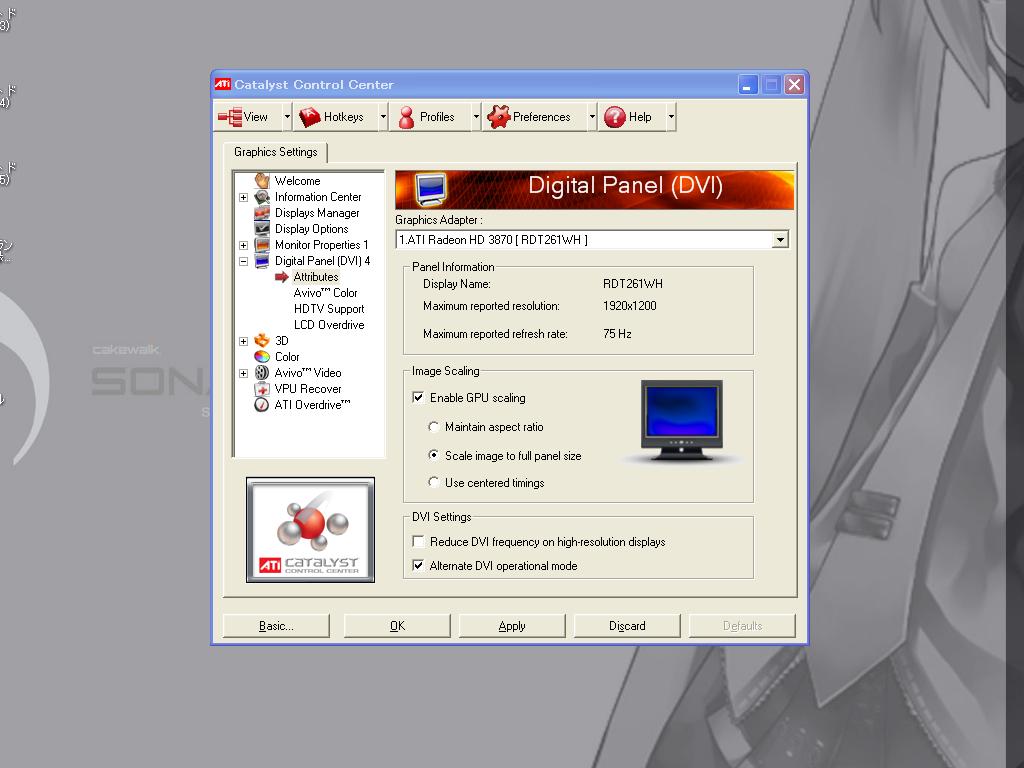The width and height of the screenshot is (1024, 768).
Task: Click the Discard button
Action: click(x=627, y=626)
